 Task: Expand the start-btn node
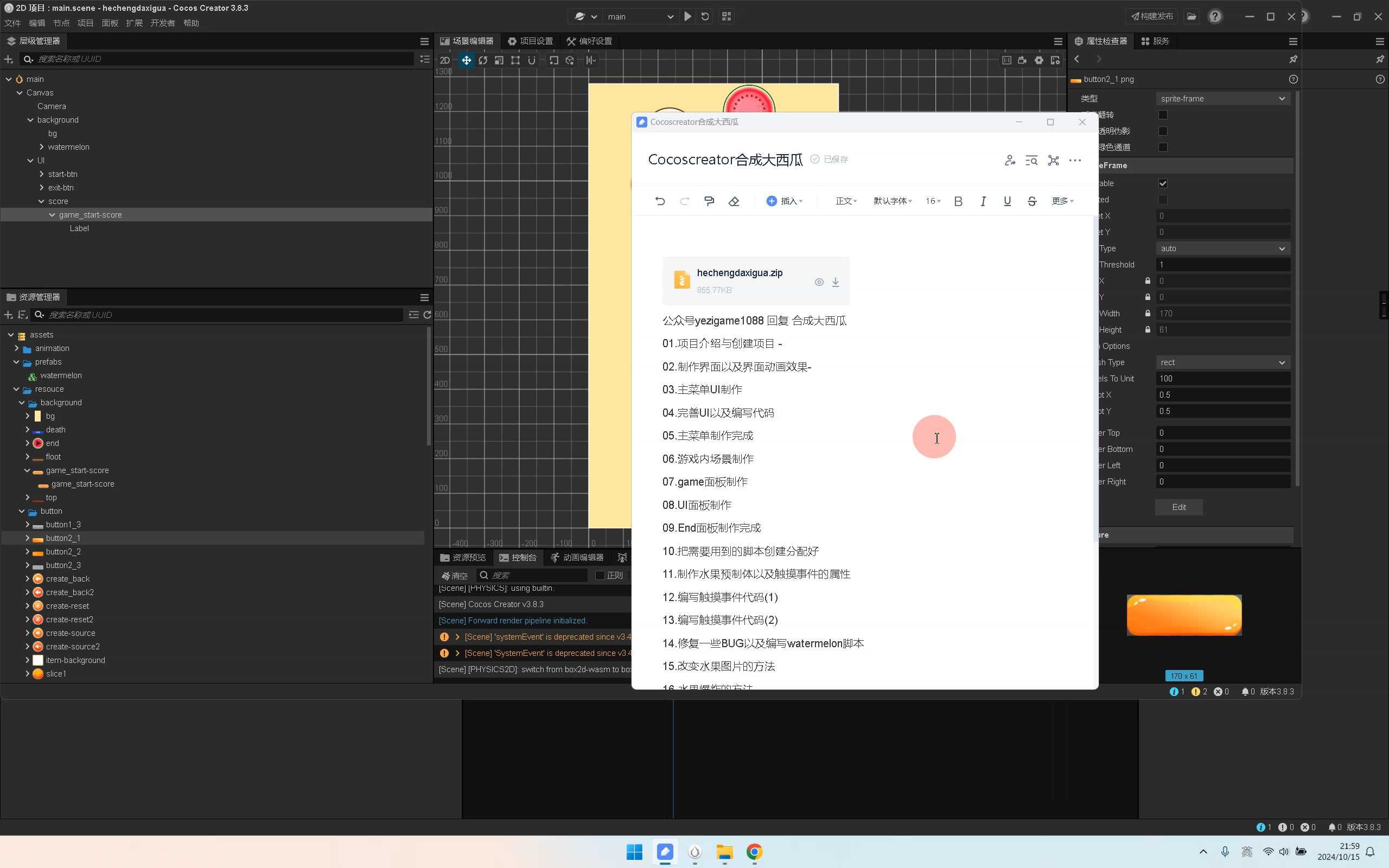coord(41,174)
